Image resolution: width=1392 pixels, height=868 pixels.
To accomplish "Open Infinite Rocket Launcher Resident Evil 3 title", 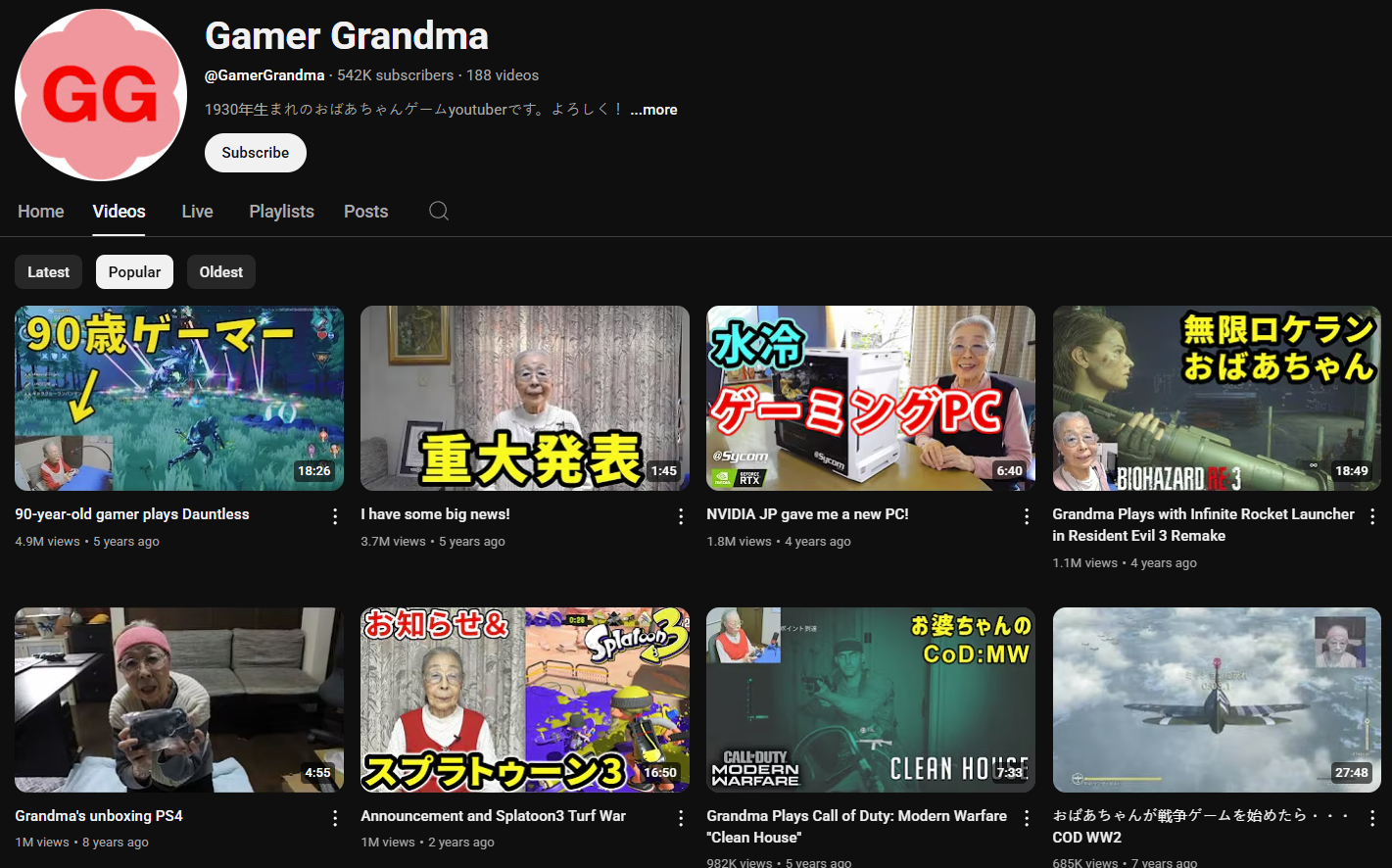I will (x=1203, y=525).
